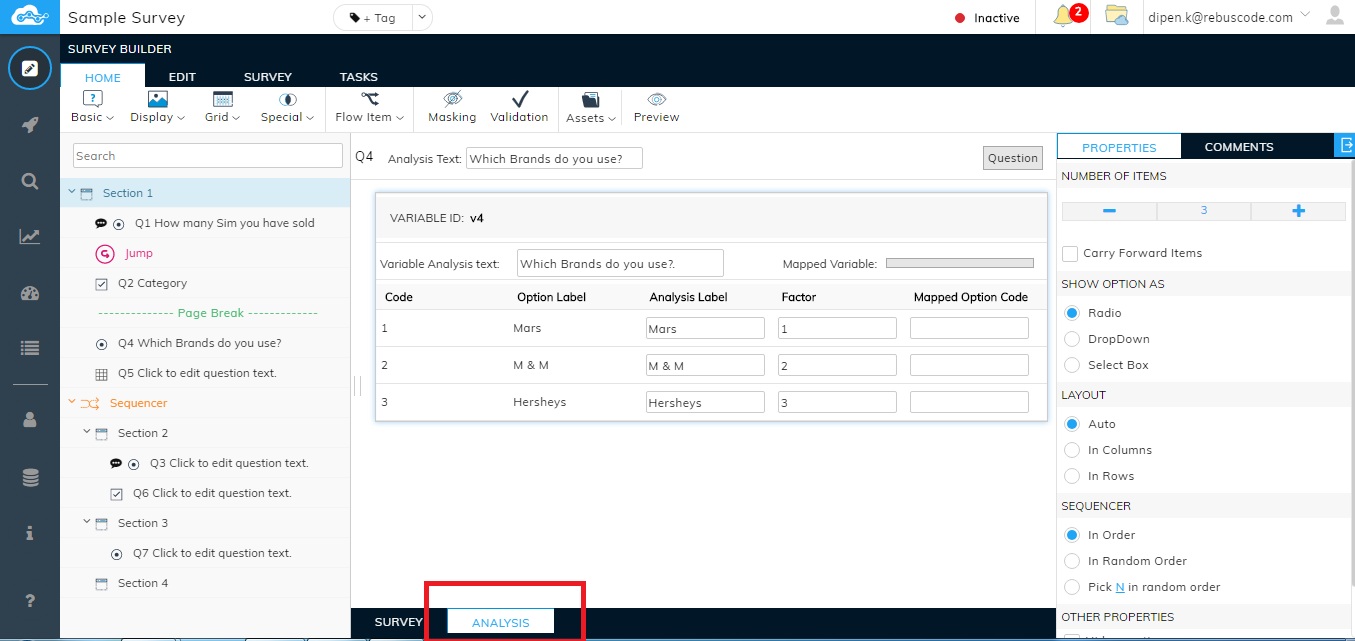Select In Columns layout option
This screenshot has height=641, width=1355.
[x=1072, y=450]
